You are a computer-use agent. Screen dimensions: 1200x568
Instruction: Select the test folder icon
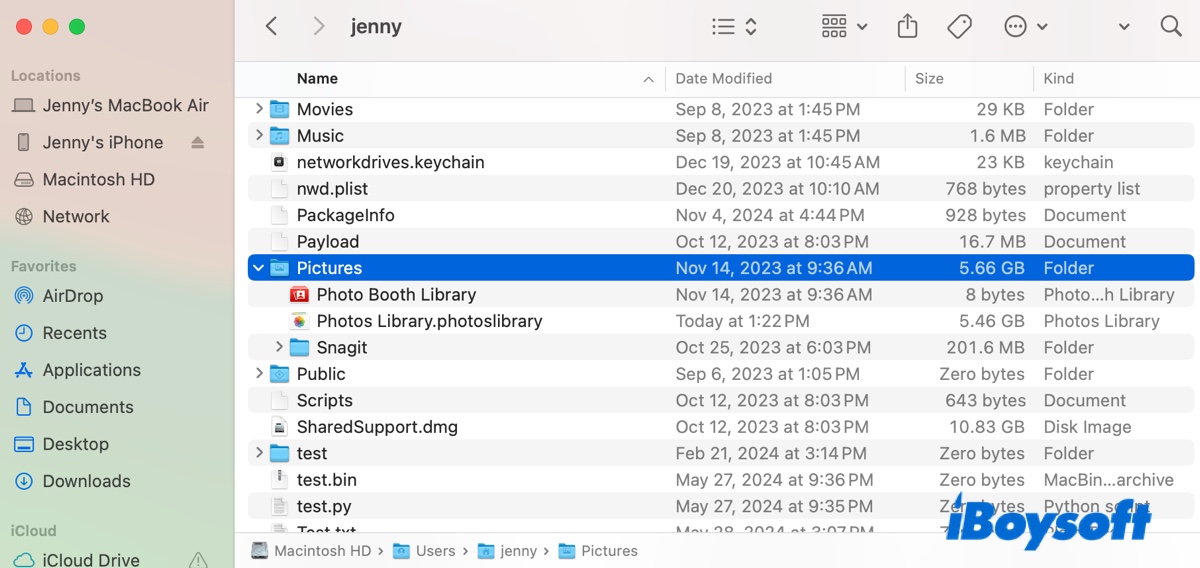tap(279, 453)
